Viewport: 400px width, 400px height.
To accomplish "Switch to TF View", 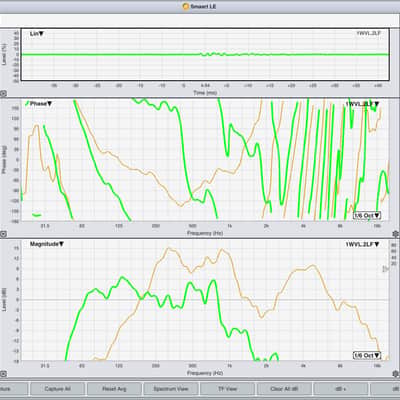I will point(227,389).
